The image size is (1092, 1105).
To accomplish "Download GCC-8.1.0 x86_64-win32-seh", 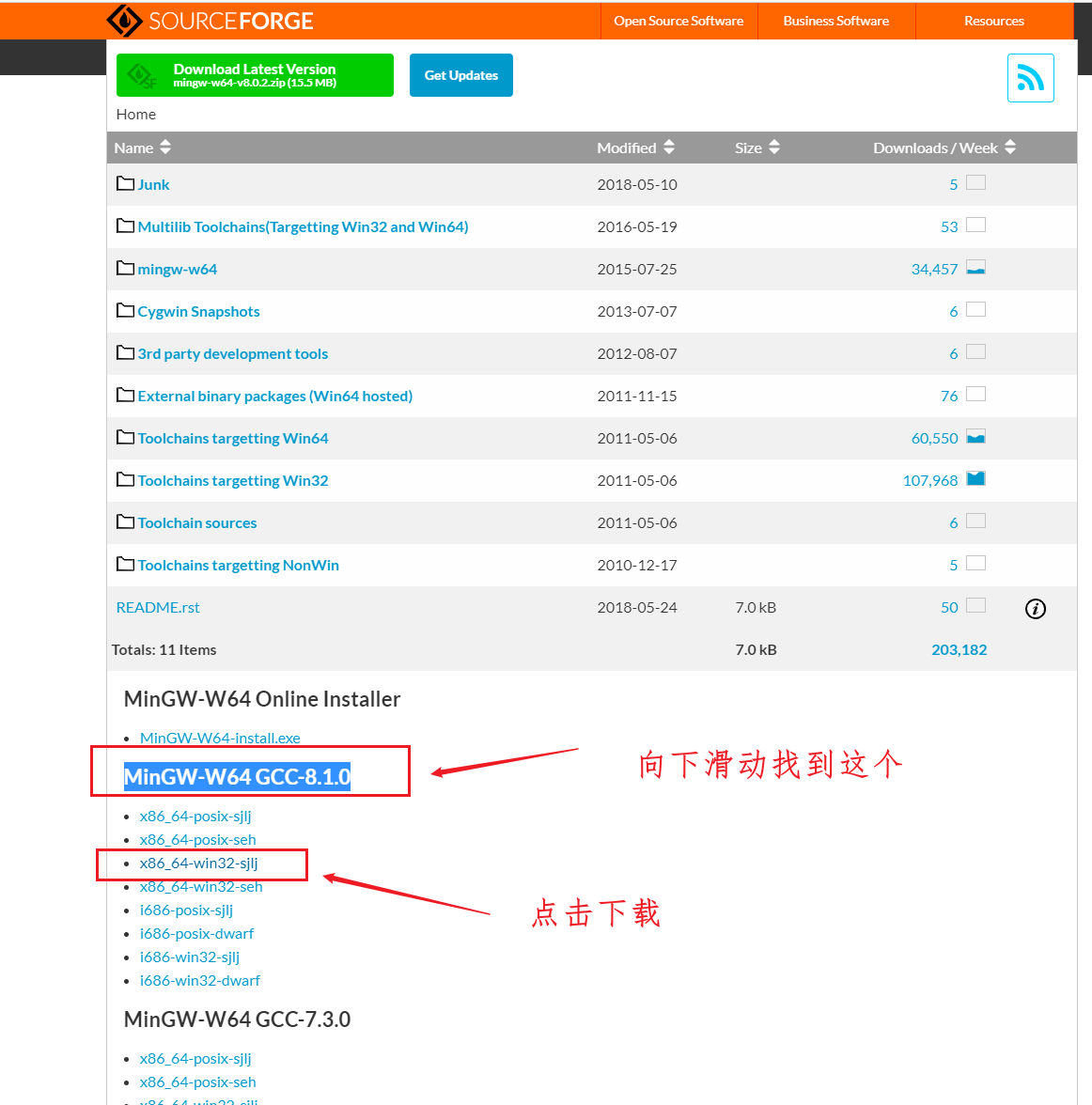I will pos(201,887).
